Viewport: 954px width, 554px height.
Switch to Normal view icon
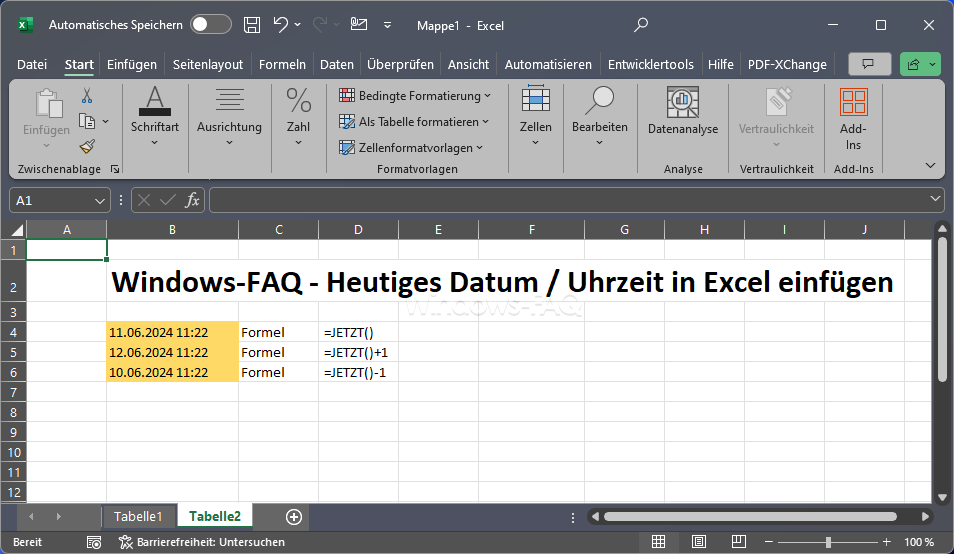658,542
